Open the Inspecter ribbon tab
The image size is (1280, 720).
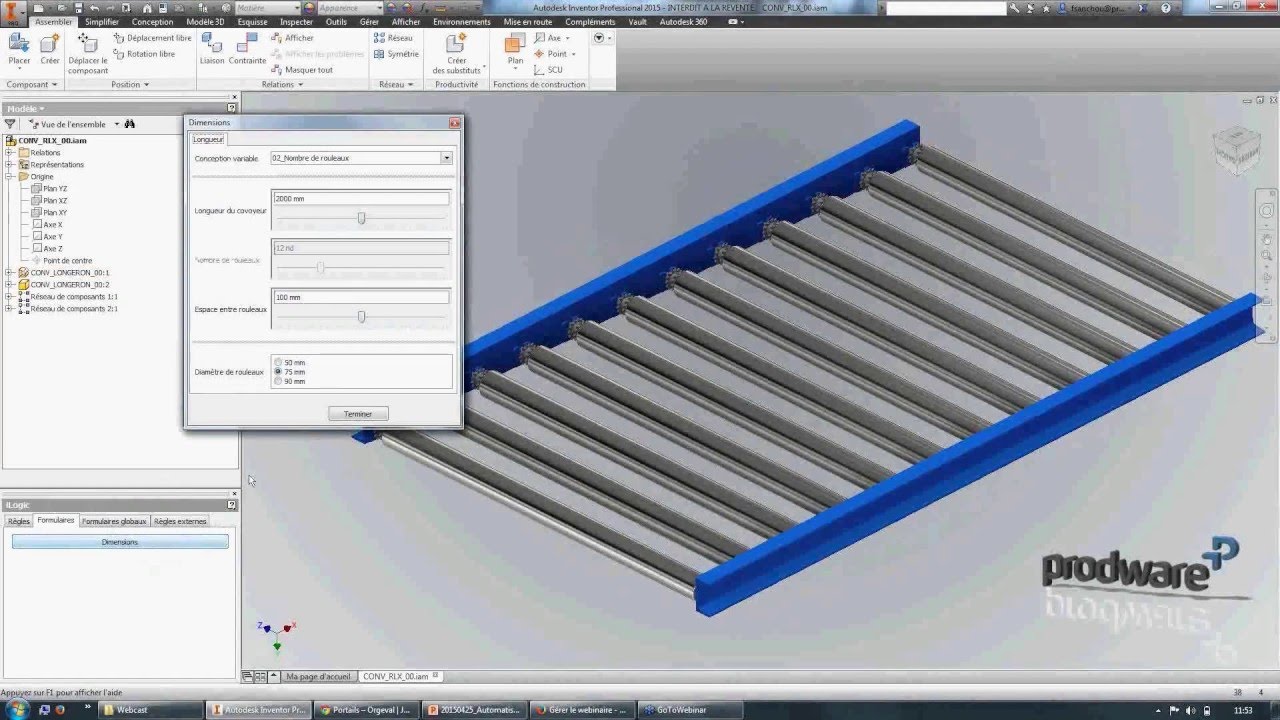pyautogui.click(x=296, y=22)
